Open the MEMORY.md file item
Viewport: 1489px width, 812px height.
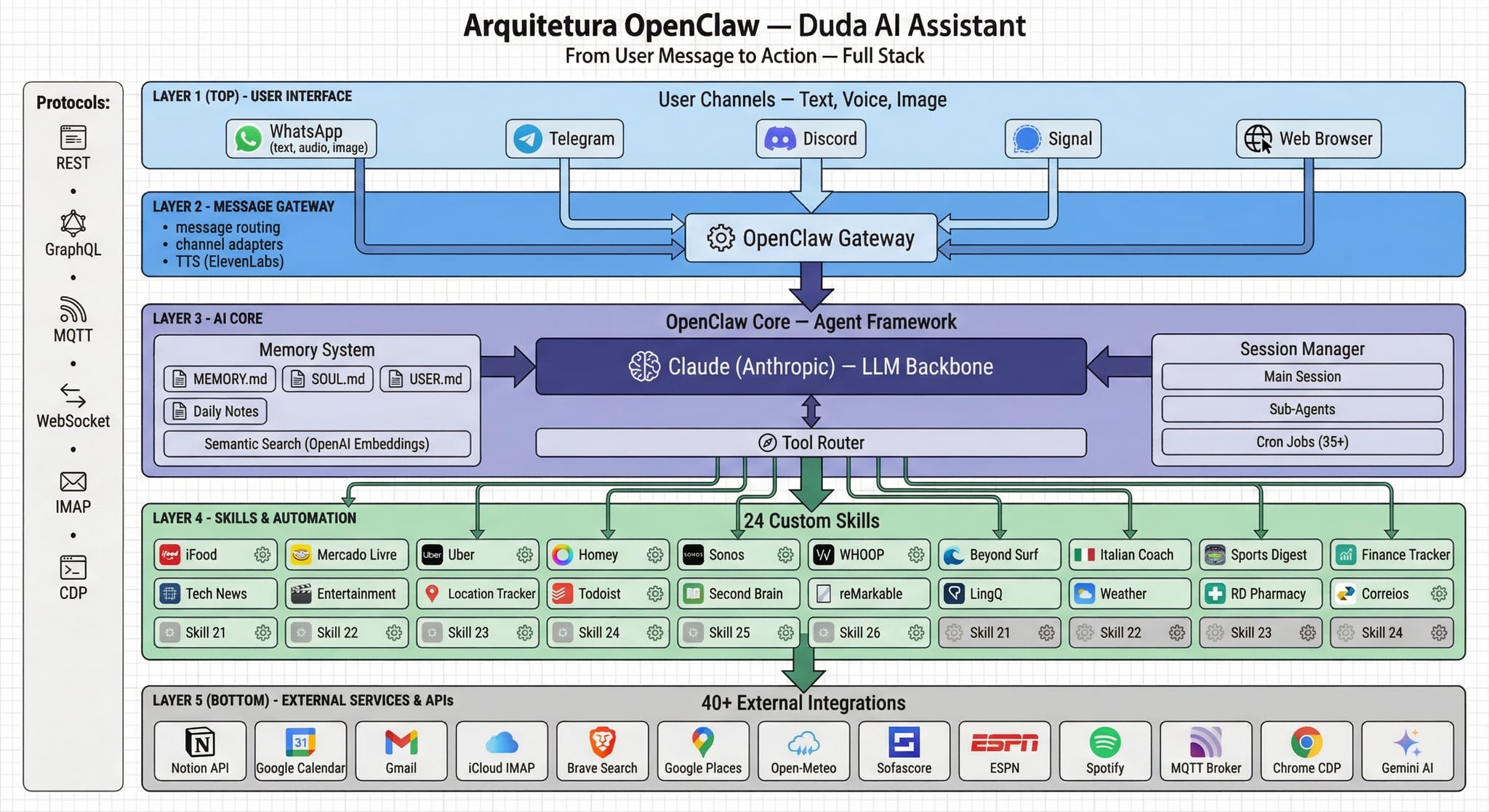coord(220,379)
